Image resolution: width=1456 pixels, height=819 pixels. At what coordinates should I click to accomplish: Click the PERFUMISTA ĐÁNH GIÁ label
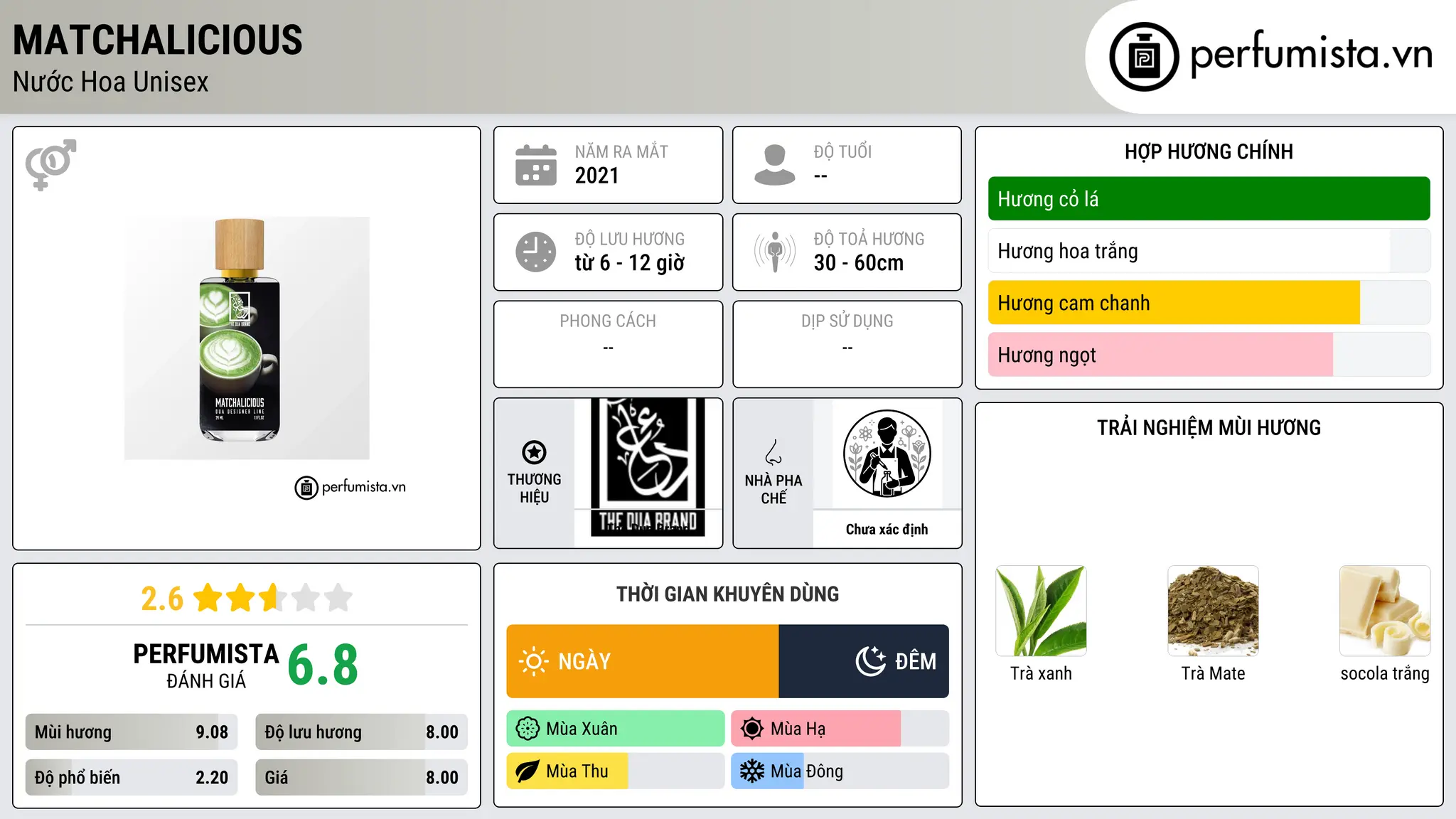pos(206,665)
